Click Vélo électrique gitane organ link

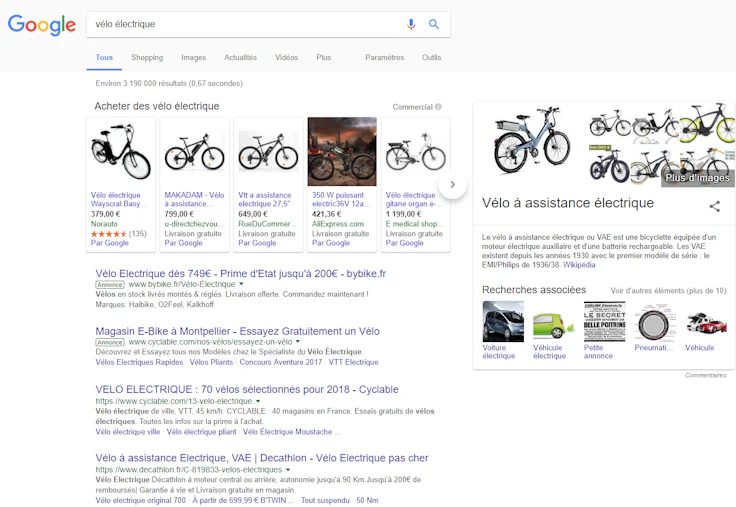[x=414, y=200]
